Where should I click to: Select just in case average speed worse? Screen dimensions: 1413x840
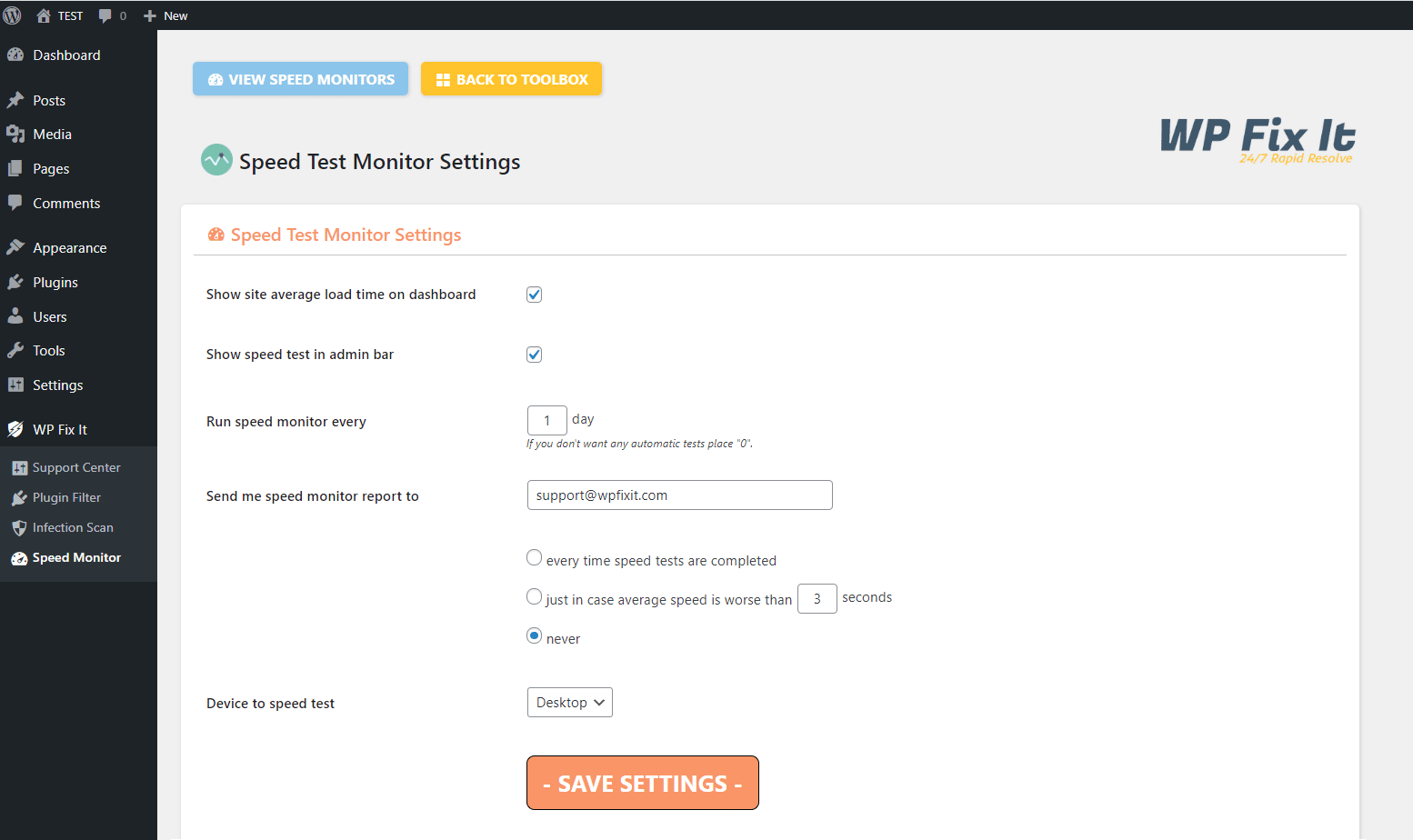click(535, 596)
